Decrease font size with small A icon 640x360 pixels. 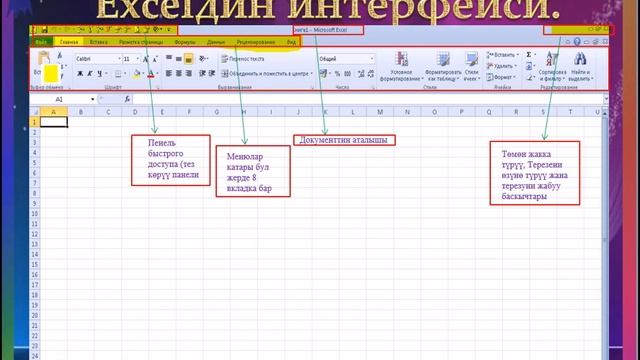pos(155,59)
